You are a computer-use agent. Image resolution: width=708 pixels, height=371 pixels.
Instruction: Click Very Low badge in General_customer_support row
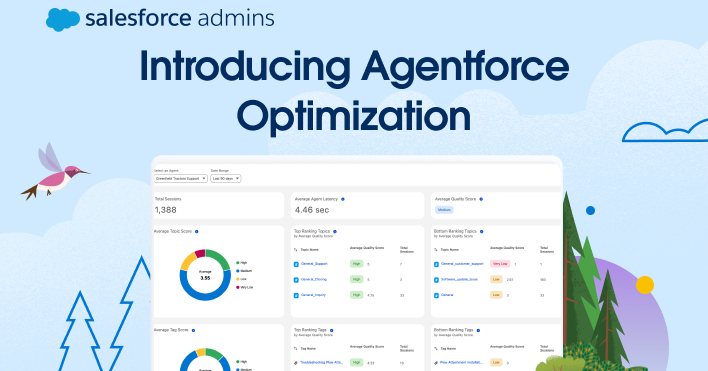point(500,264)
